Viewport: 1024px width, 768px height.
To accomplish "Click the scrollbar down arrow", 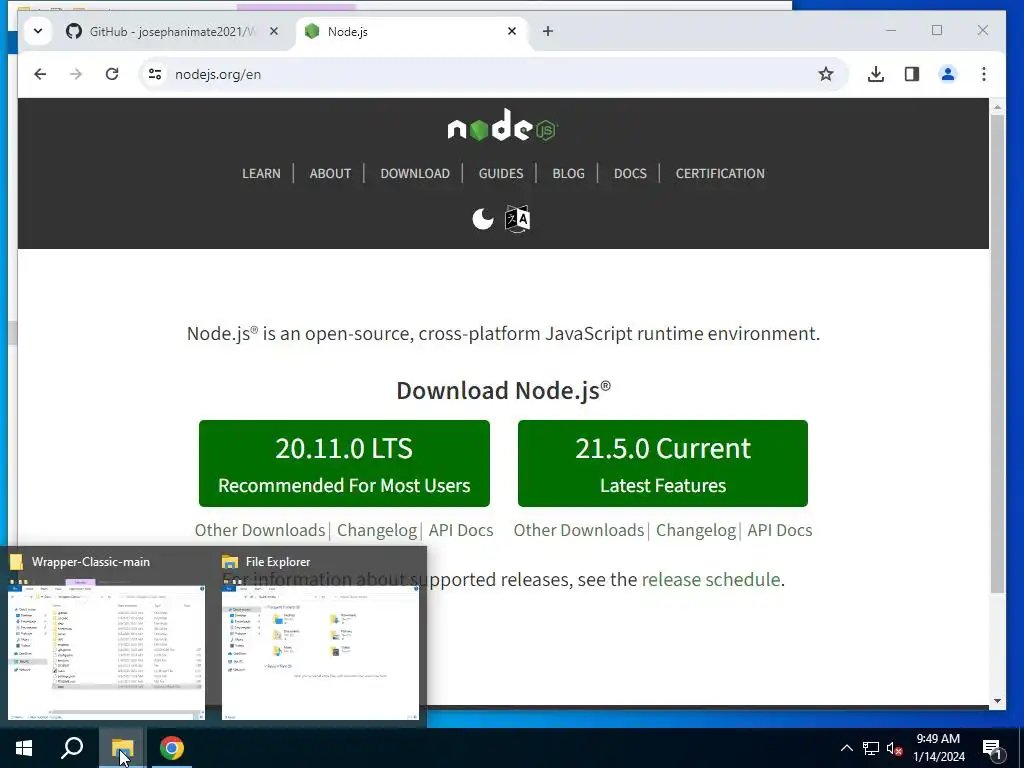I will click(997, 701).
